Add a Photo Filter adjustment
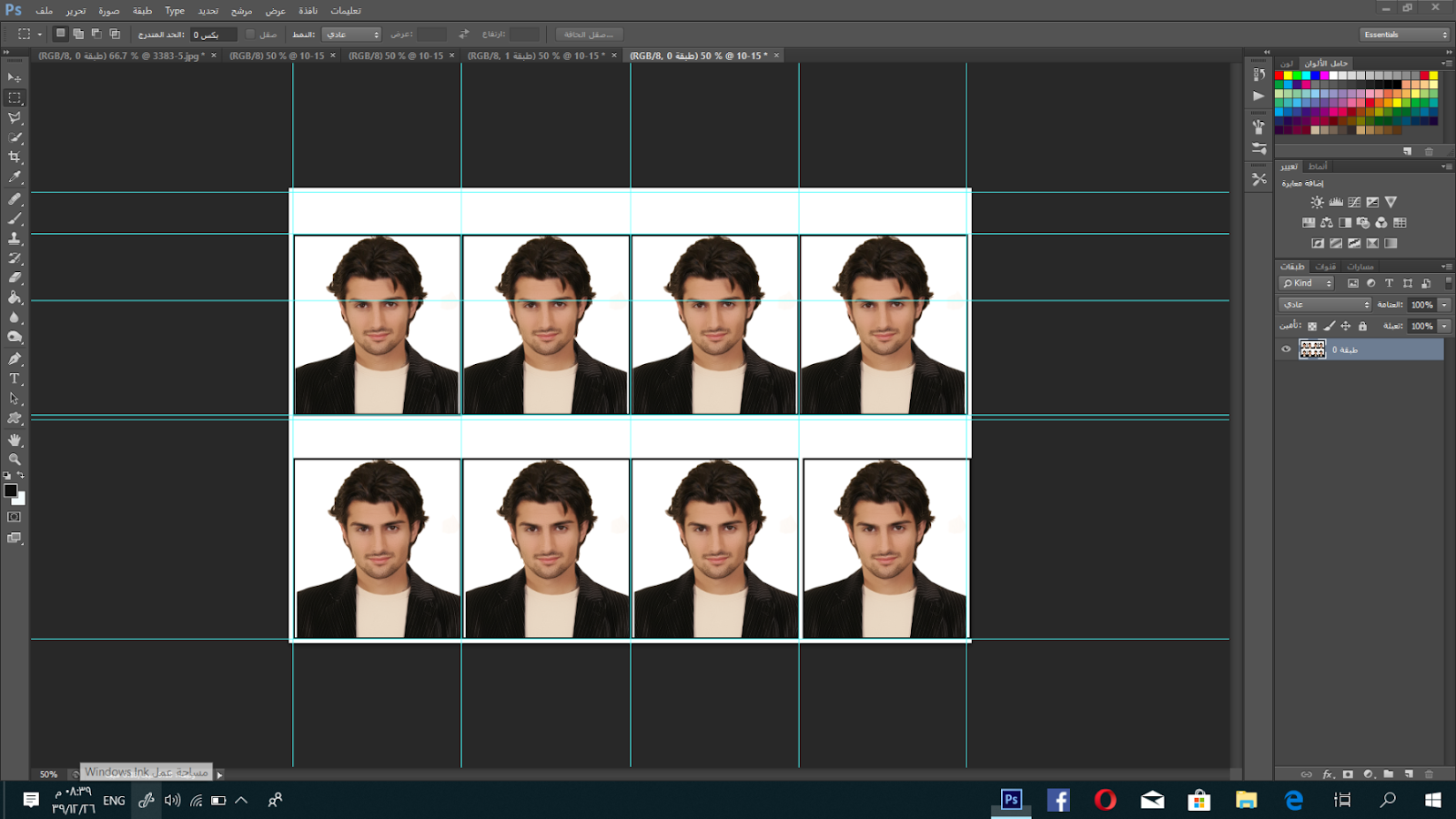The width and height of the screenshot is (1456, 819). point(1363,222)
